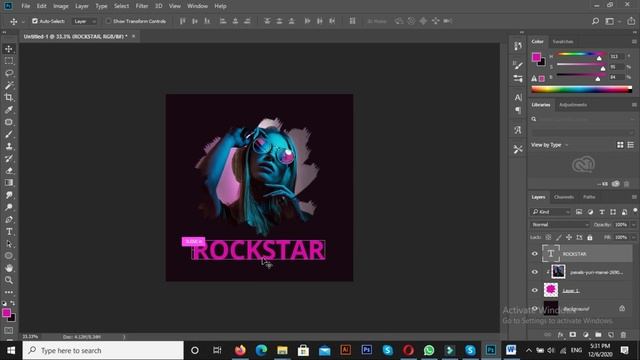Screen dimensions: 640x360
Task: Open Layers panel options menu
Action: point(634,197)
